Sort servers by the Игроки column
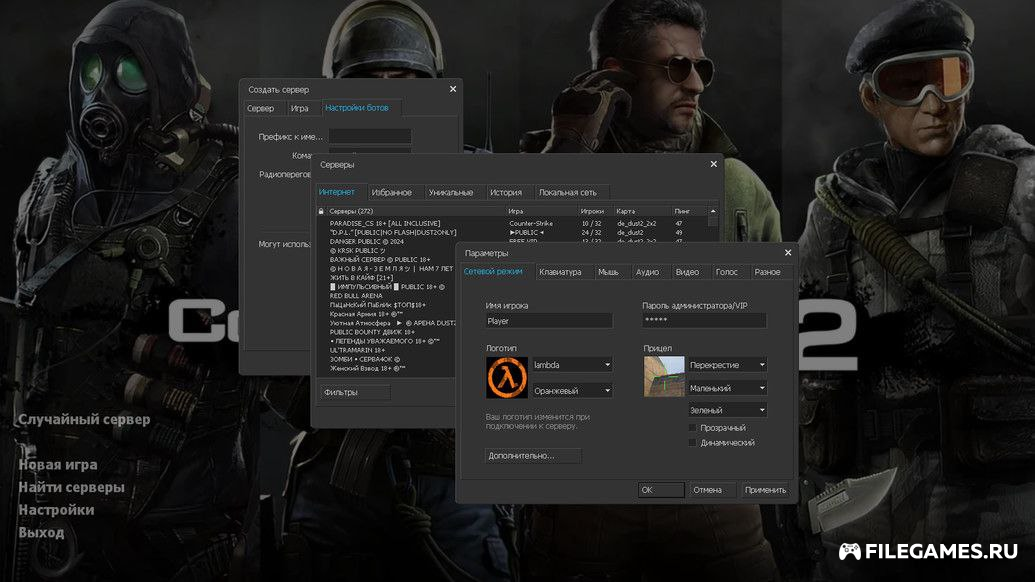This screenshot has width=1035, height=582. pos(595,211)
